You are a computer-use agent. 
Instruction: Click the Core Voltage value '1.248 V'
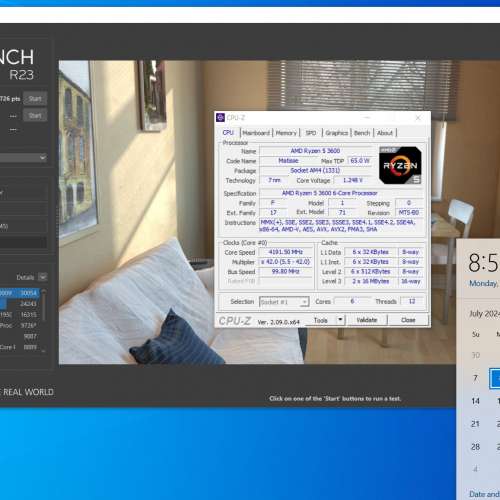coord(353,180)
